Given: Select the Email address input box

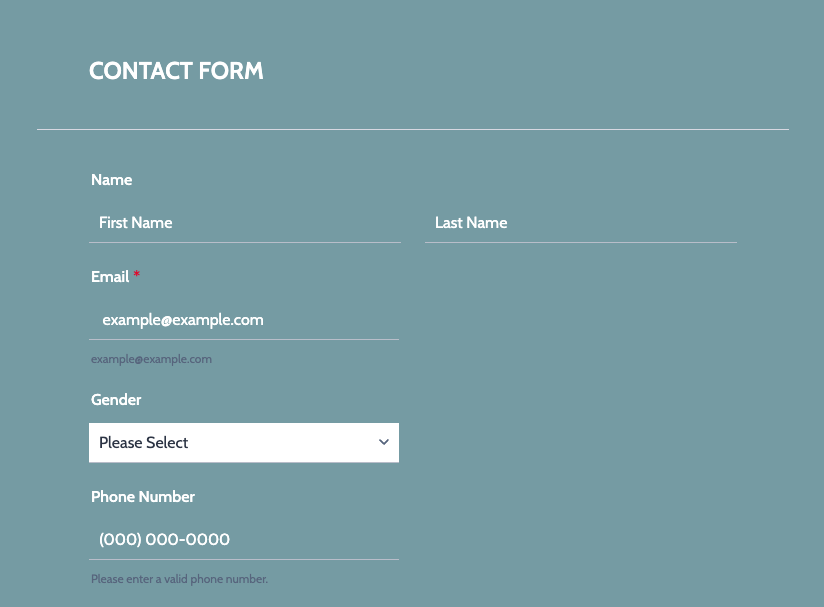Looking at the screenshot, I should point(244,320).
